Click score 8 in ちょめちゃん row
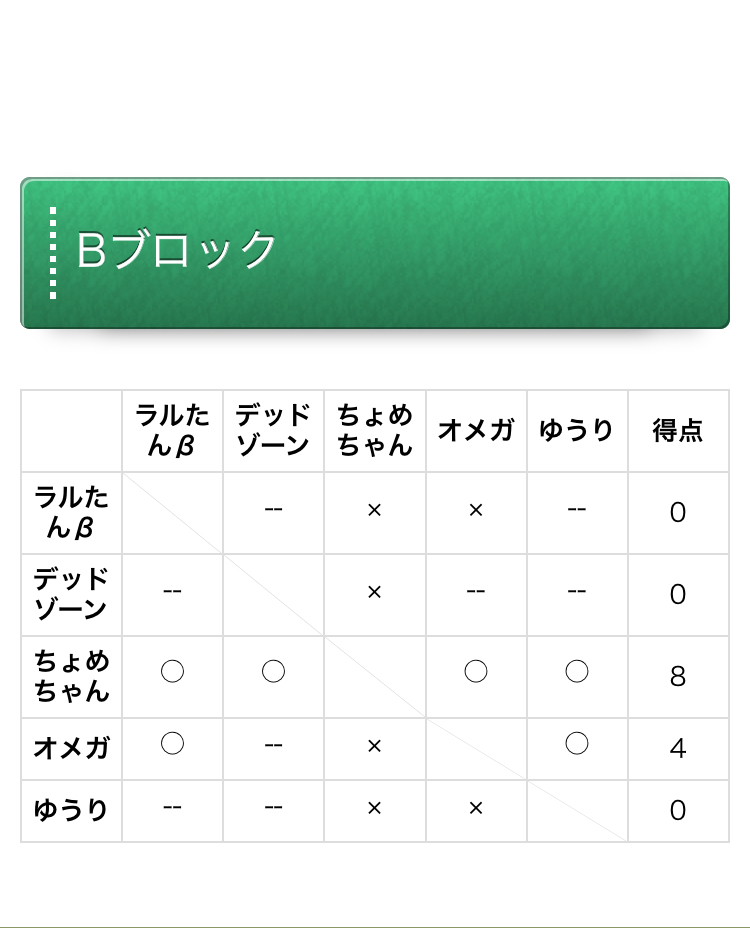 (678, 676)
